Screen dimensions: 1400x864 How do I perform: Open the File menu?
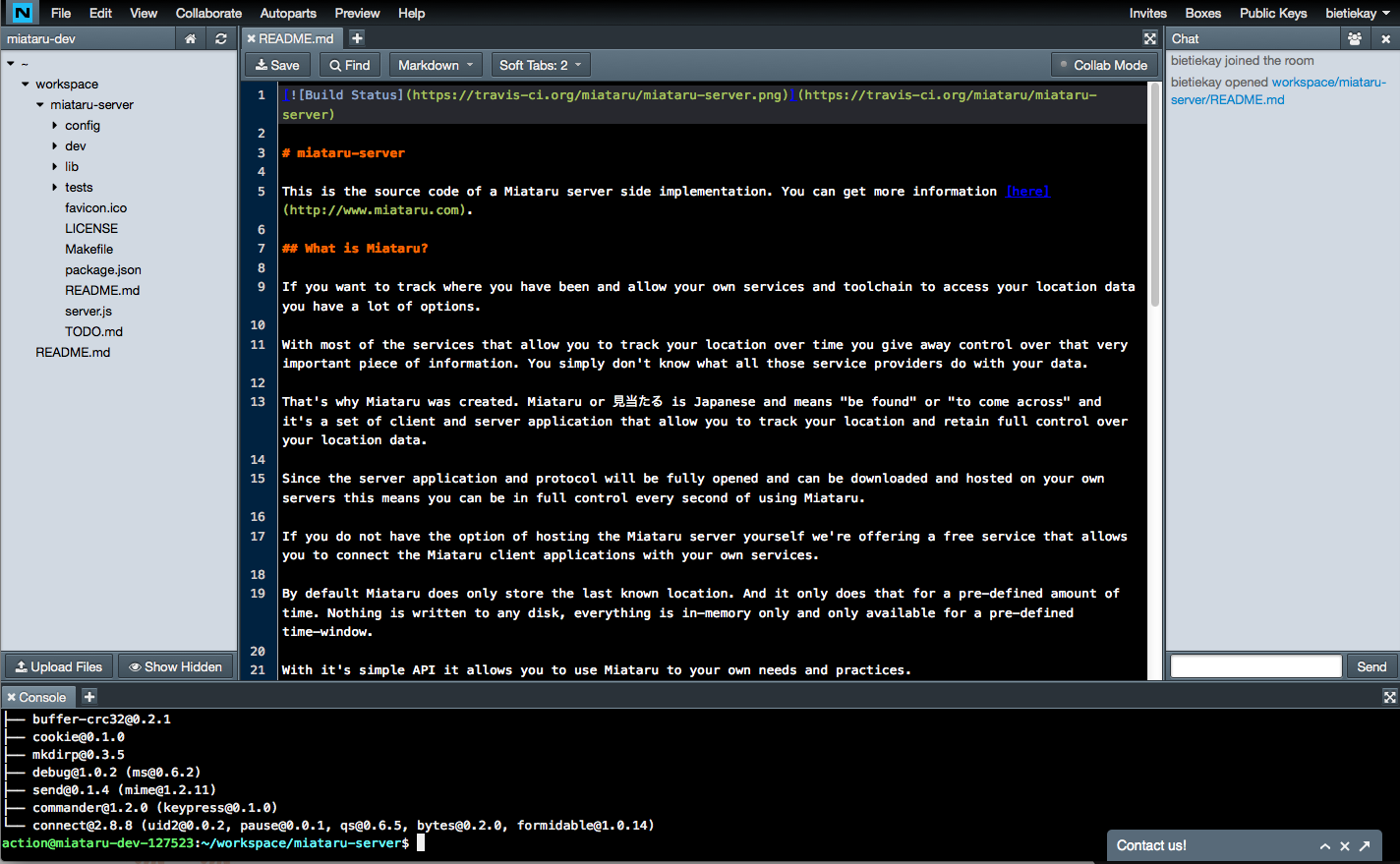(61, 13)
